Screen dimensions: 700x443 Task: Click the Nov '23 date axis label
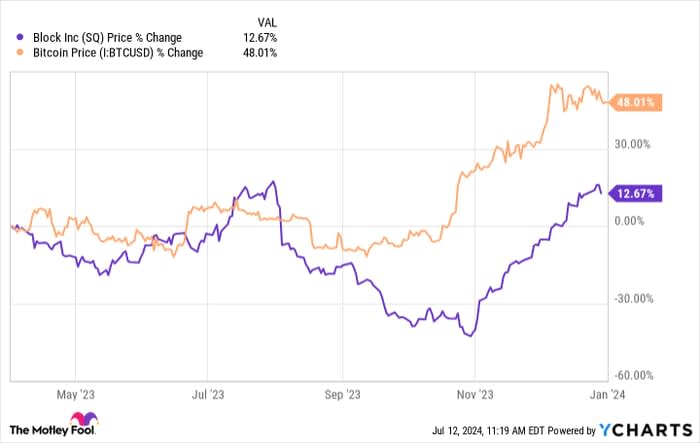click(475, 394)
